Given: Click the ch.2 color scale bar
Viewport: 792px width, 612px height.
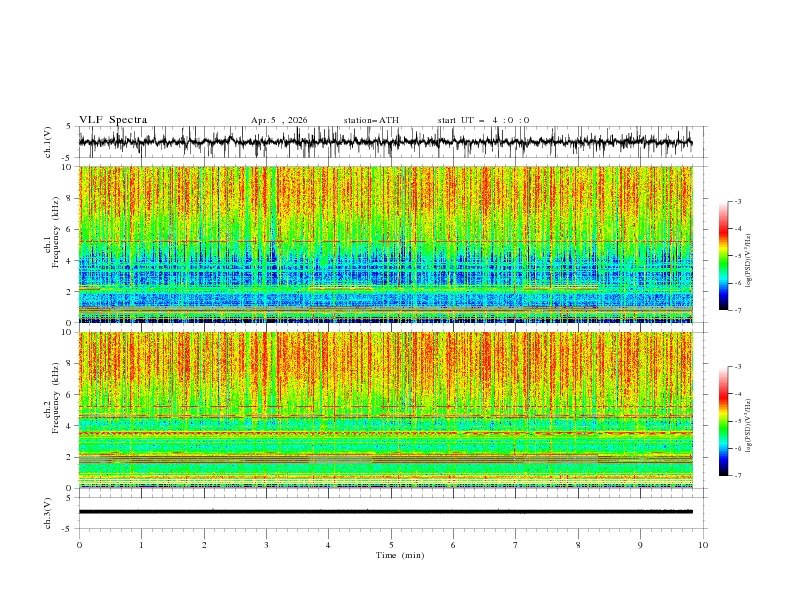Looking at the screenshot, I should 724,421.
